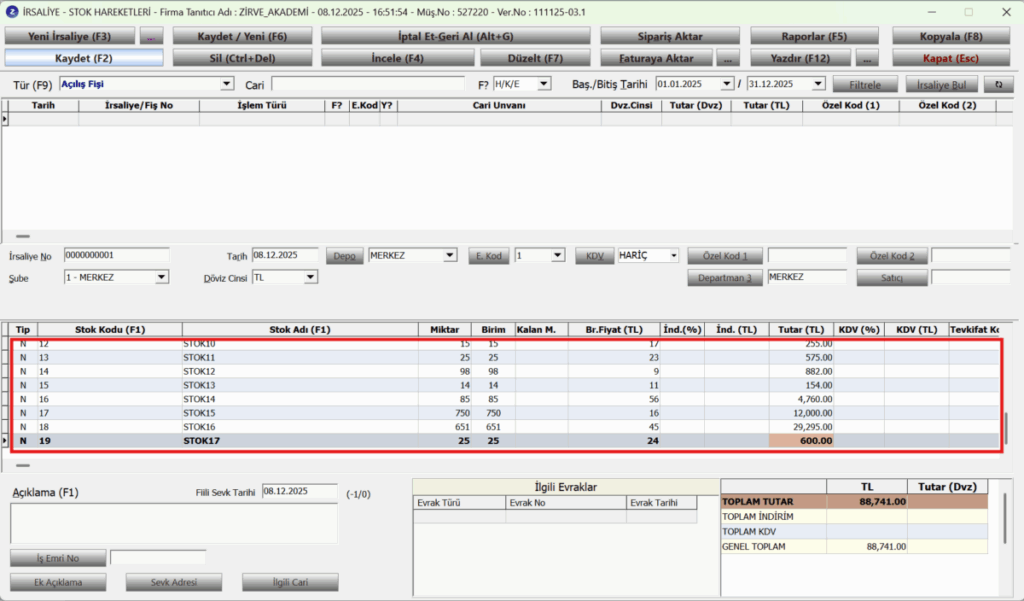The height and width of the screenshot is (601, 1024).
Task: Click the highlighted 600.00 amount cell
Action: (801, 441)
